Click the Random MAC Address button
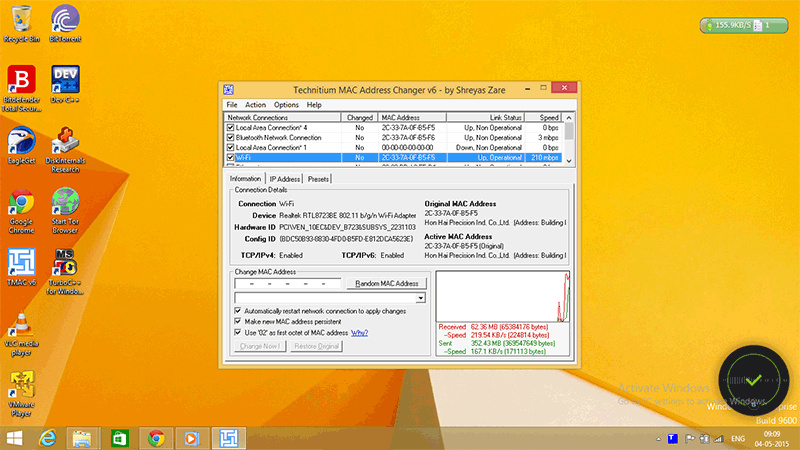 [x=387, y=283]
